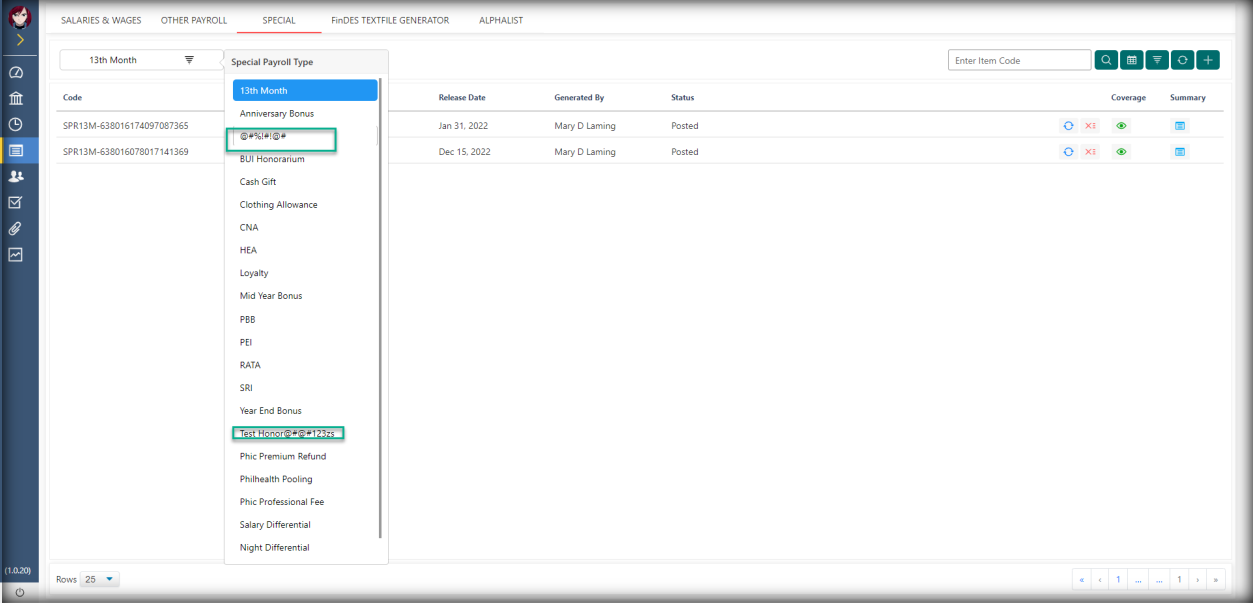Choose Clothing Allowance payroll type

point(278,205)
